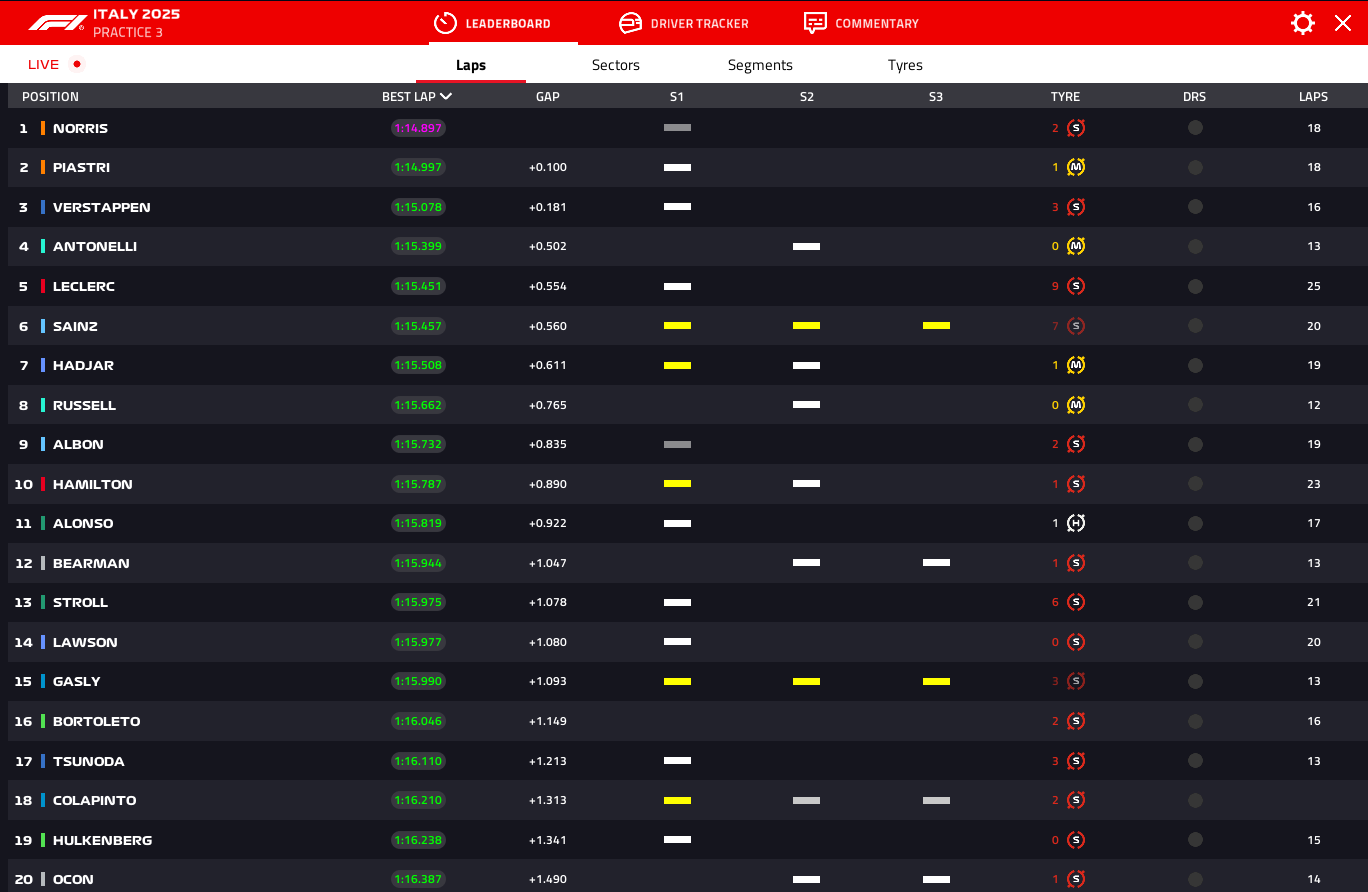The width and height of the screenshot is (1368, 892).
Task: Click Norris's soft tyre icon
Action: pos(1076,128)
